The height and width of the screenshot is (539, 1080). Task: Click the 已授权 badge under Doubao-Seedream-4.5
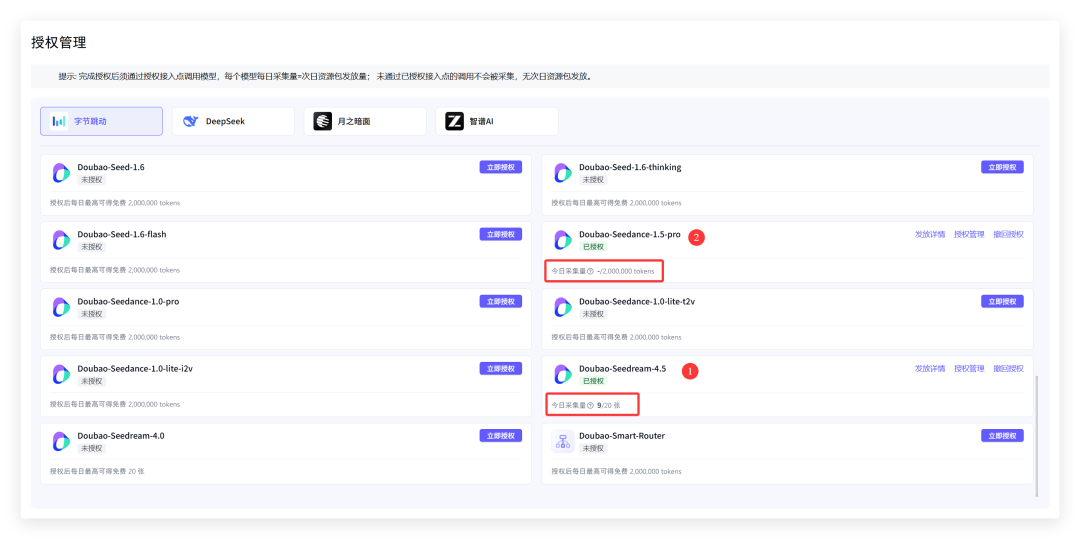tap(593, 381)
